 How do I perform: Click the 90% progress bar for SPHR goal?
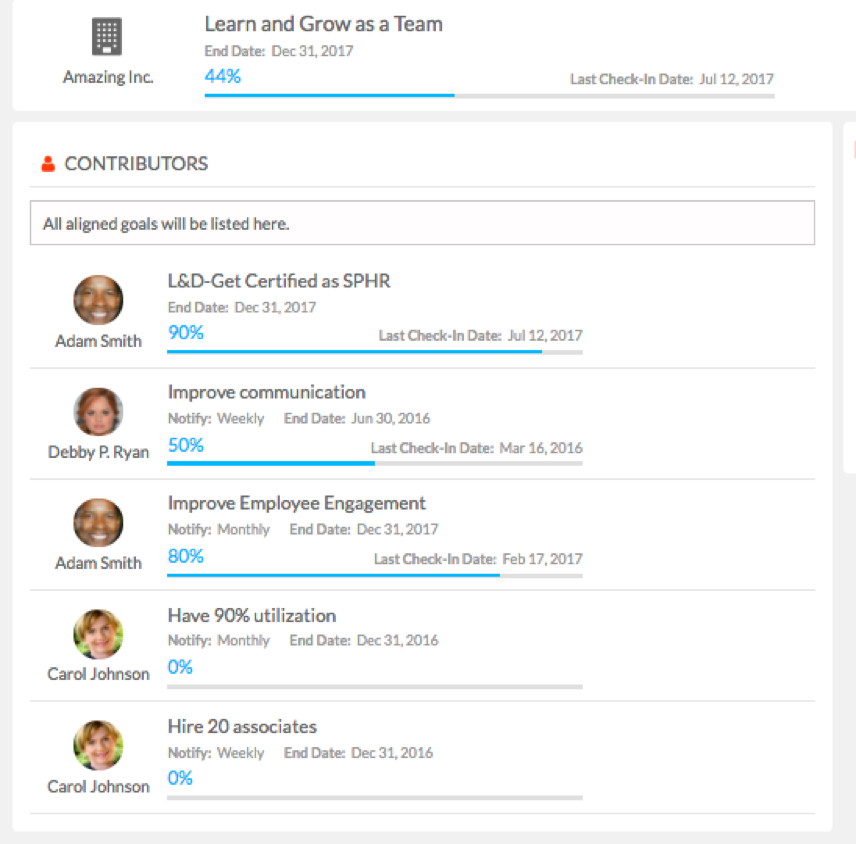pos(375,352)
